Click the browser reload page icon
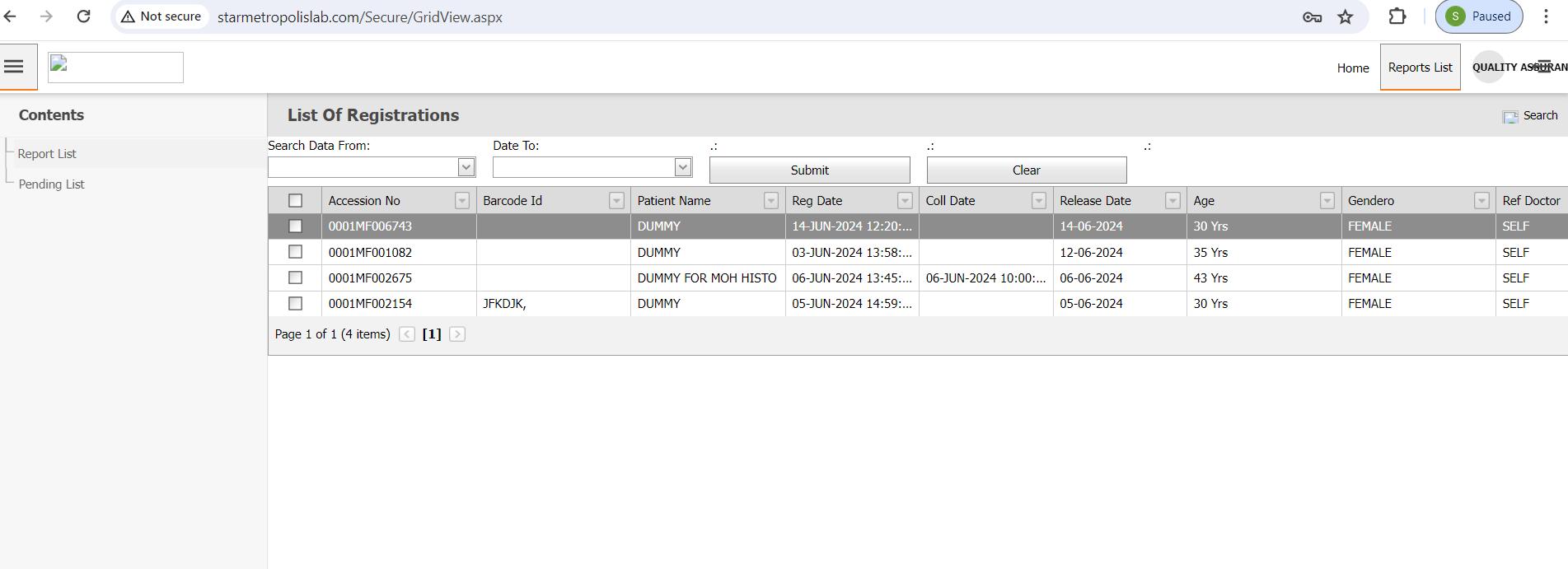The image size is (1568, 569). [x=83, y=16]
